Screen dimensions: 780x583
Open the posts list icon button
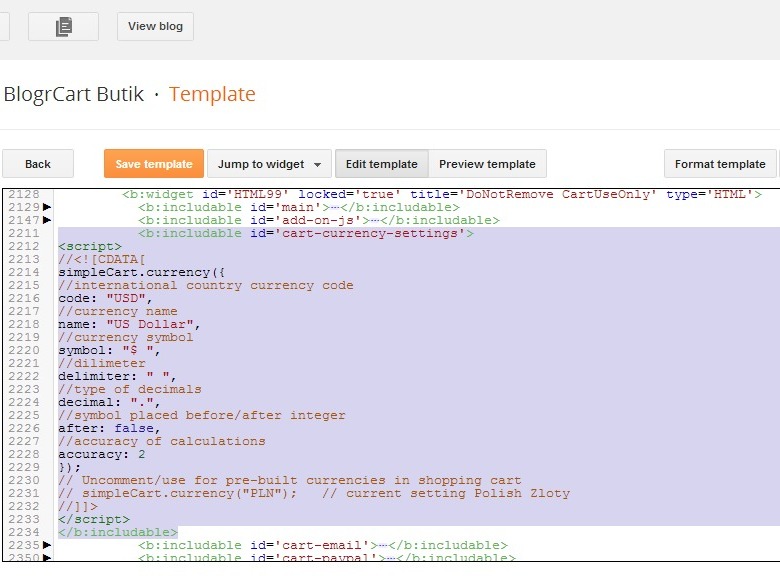(x=63, y=26)
